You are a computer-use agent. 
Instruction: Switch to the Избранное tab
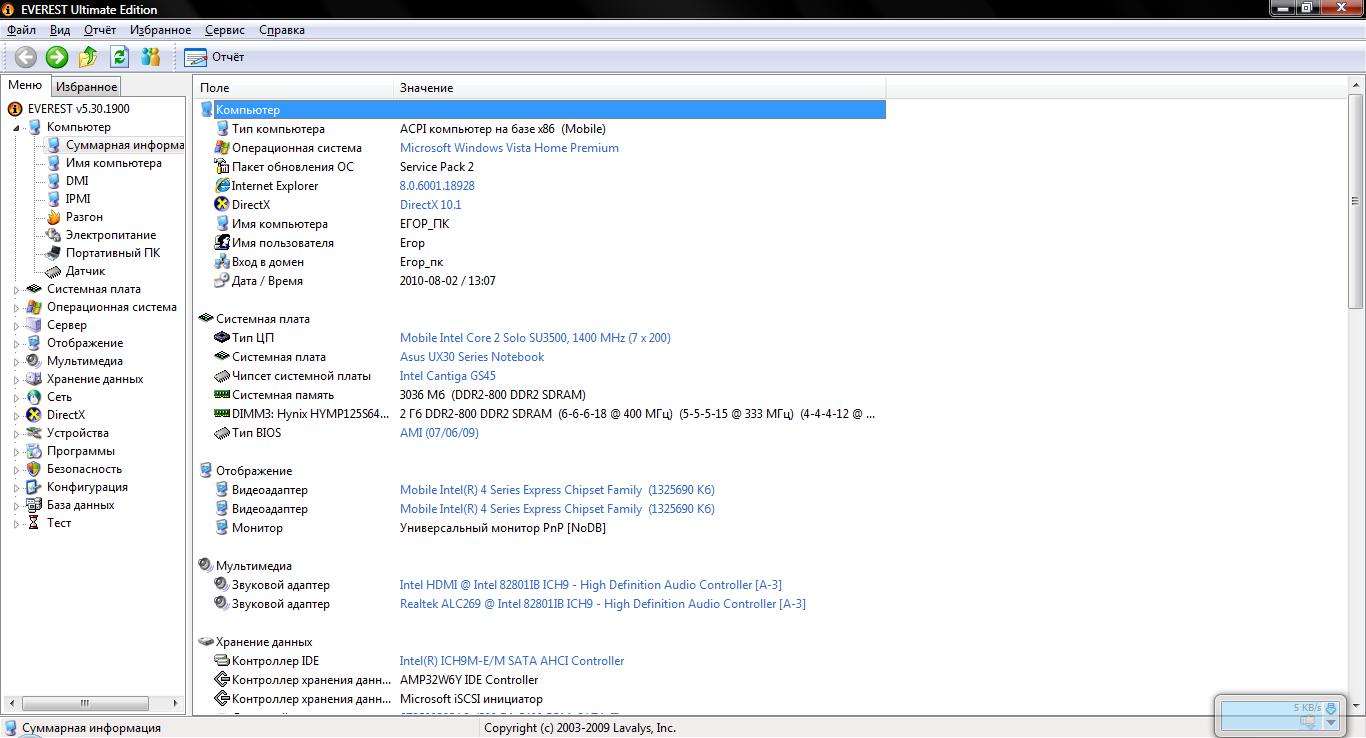(x=87, y=87)
